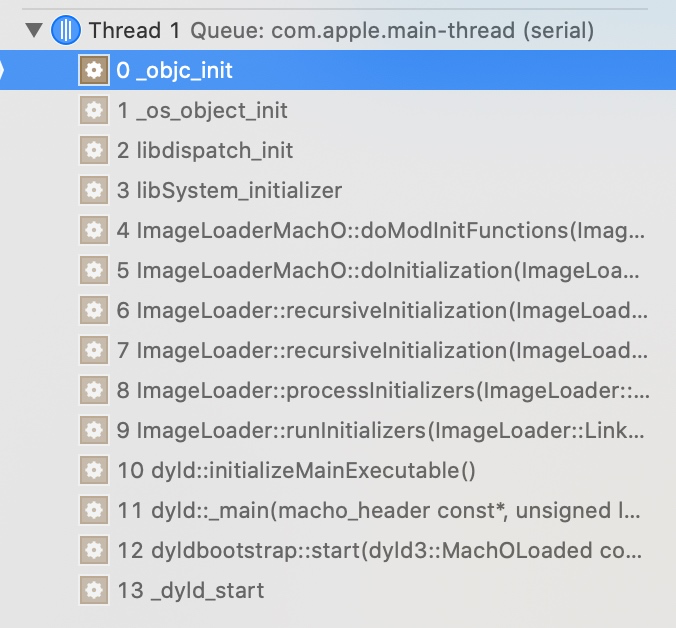The height and width of the screenshot is (628, 676).
Task: Select frame 11 dyld::_main
Action: (338, 510)
